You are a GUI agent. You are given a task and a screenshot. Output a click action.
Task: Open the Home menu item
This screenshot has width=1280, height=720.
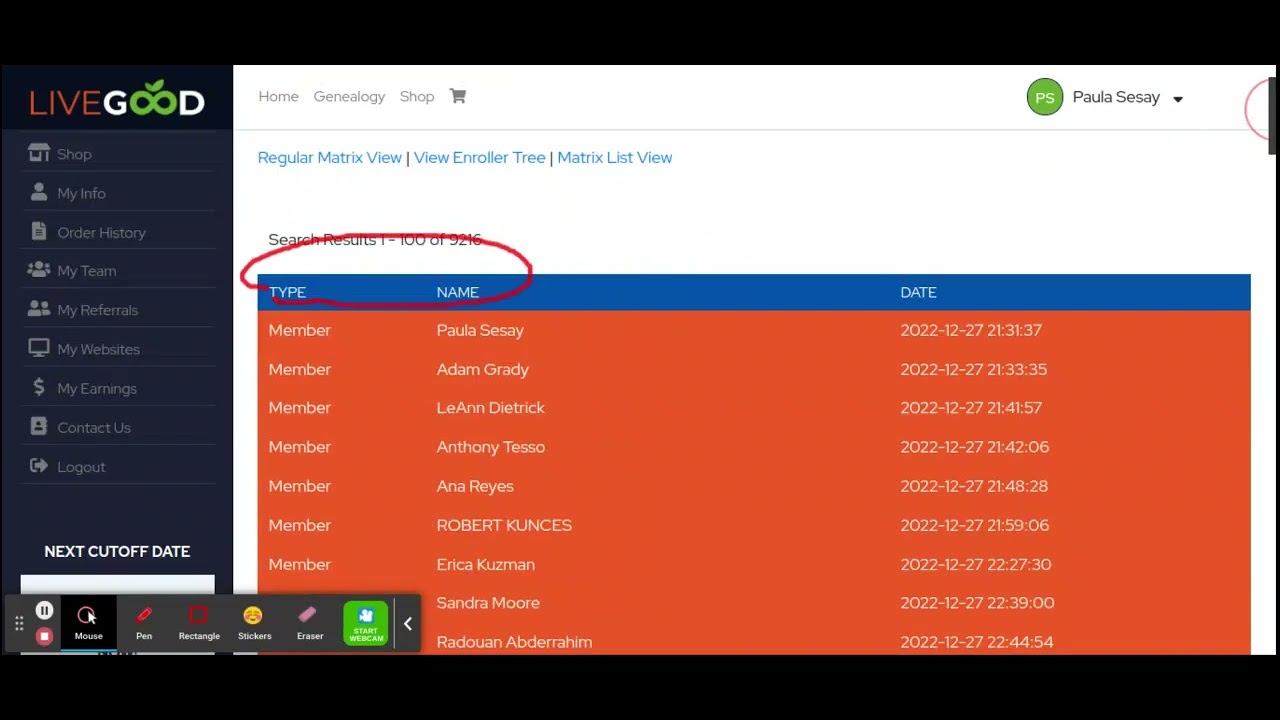point(278,96)
